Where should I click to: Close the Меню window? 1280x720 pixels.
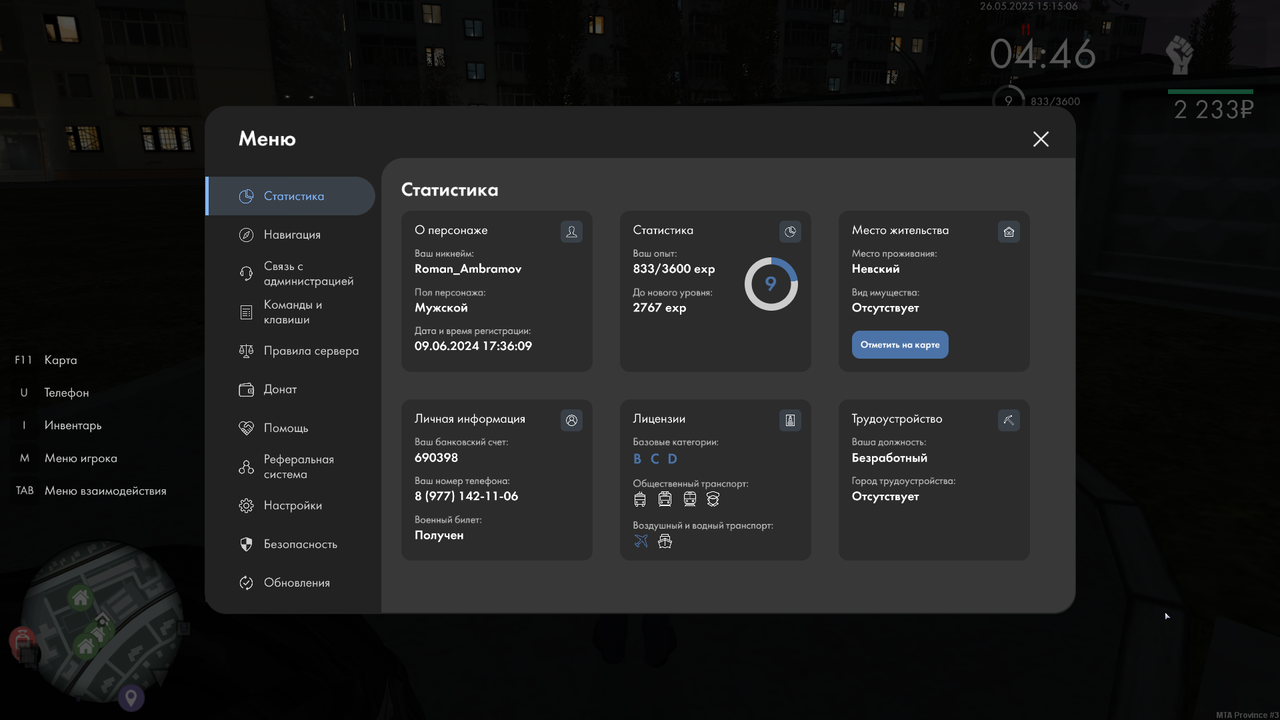[1041, 139]
